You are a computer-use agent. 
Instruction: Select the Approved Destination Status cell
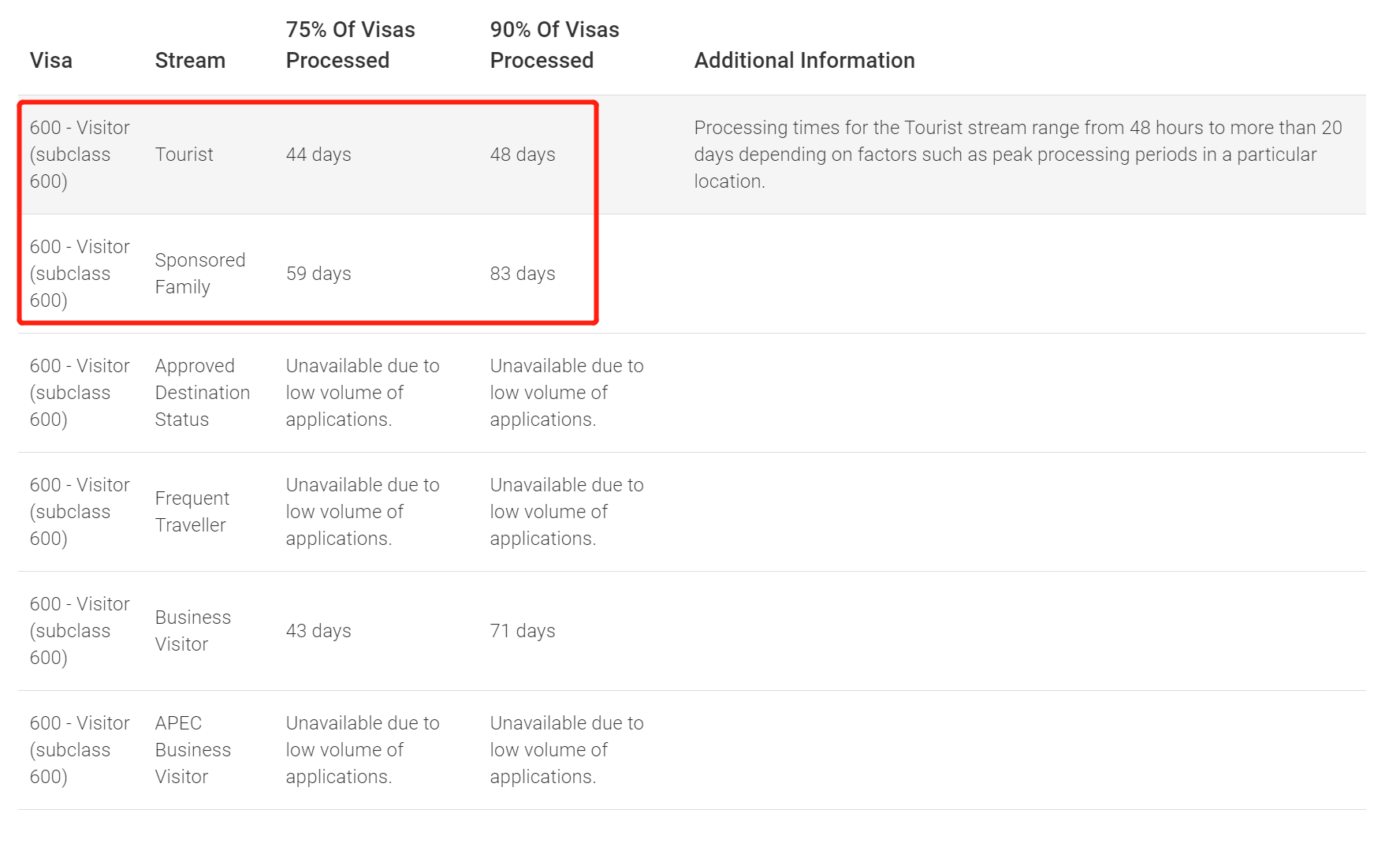tap(202, 393)
